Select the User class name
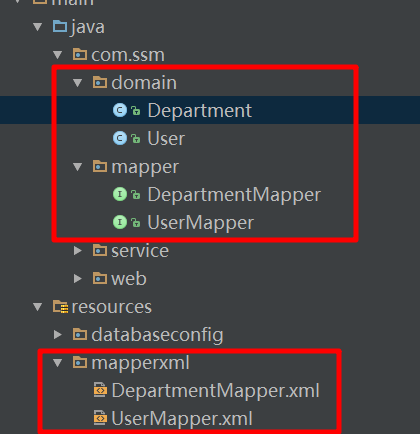 click(x=166, y=139)
